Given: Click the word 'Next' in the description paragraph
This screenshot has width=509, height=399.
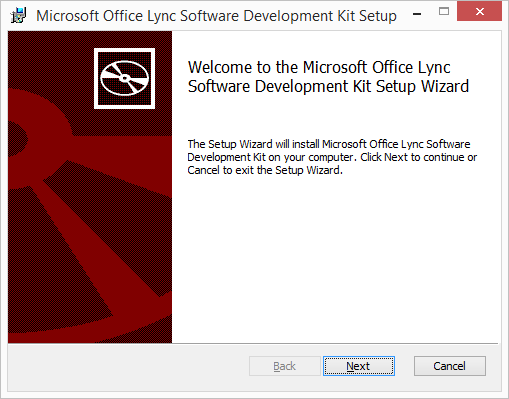Looking at the screenshot, I should [396, 157].
